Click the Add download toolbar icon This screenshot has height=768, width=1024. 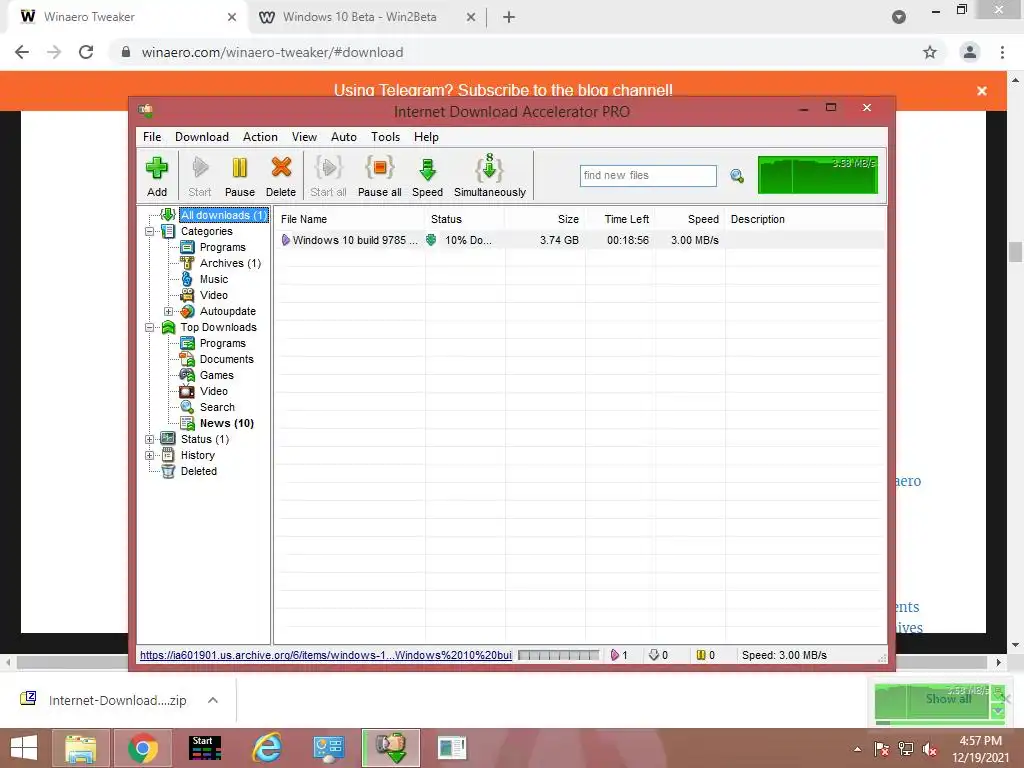(x=157, y=175)
